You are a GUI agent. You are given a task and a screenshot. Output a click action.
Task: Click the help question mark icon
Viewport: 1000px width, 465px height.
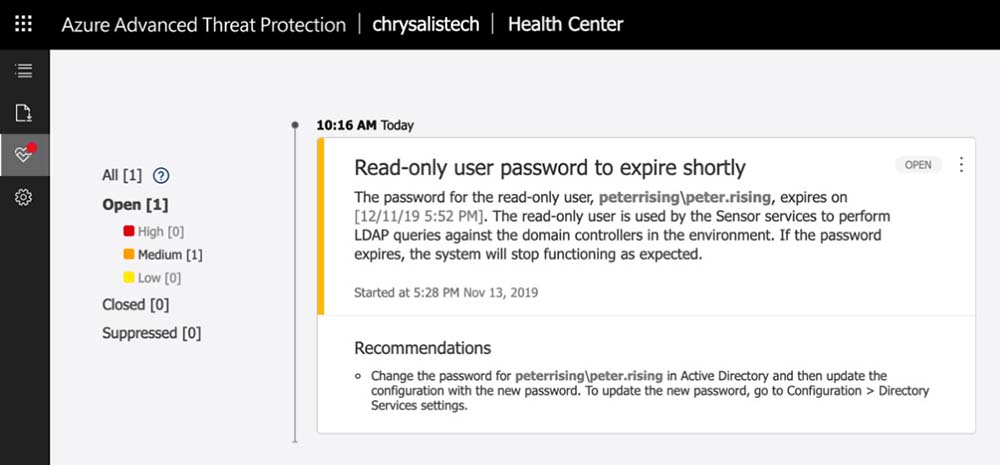161,176
